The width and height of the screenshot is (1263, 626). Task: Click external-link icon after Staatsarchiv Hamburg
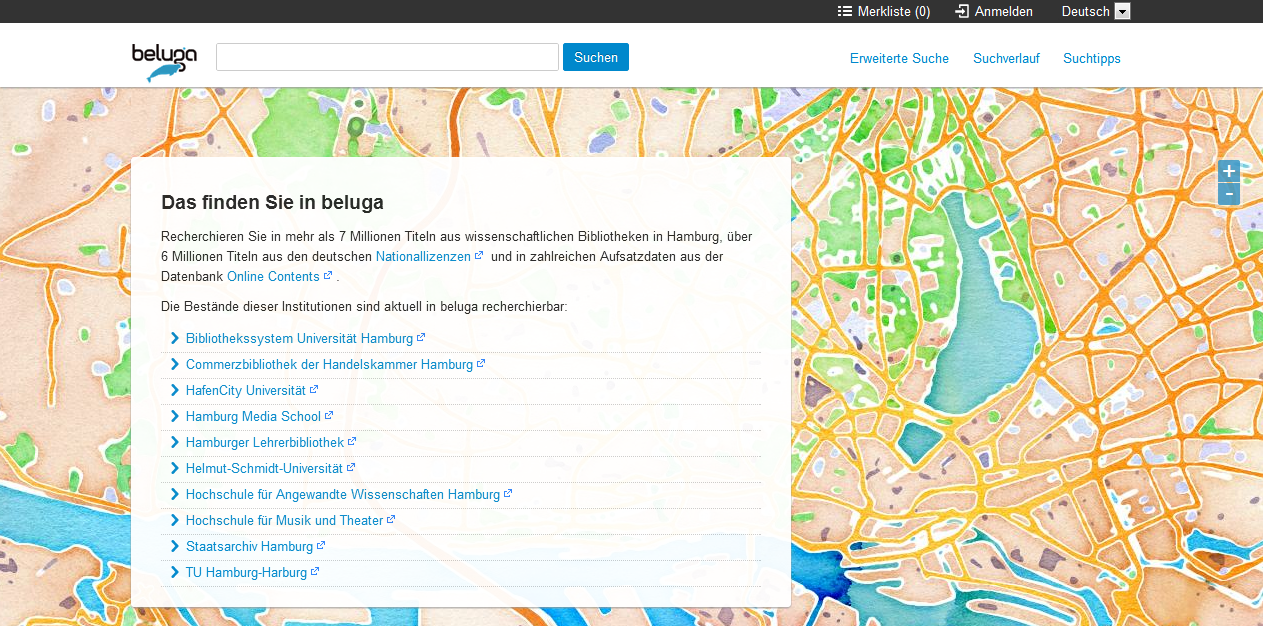point(321,545)
